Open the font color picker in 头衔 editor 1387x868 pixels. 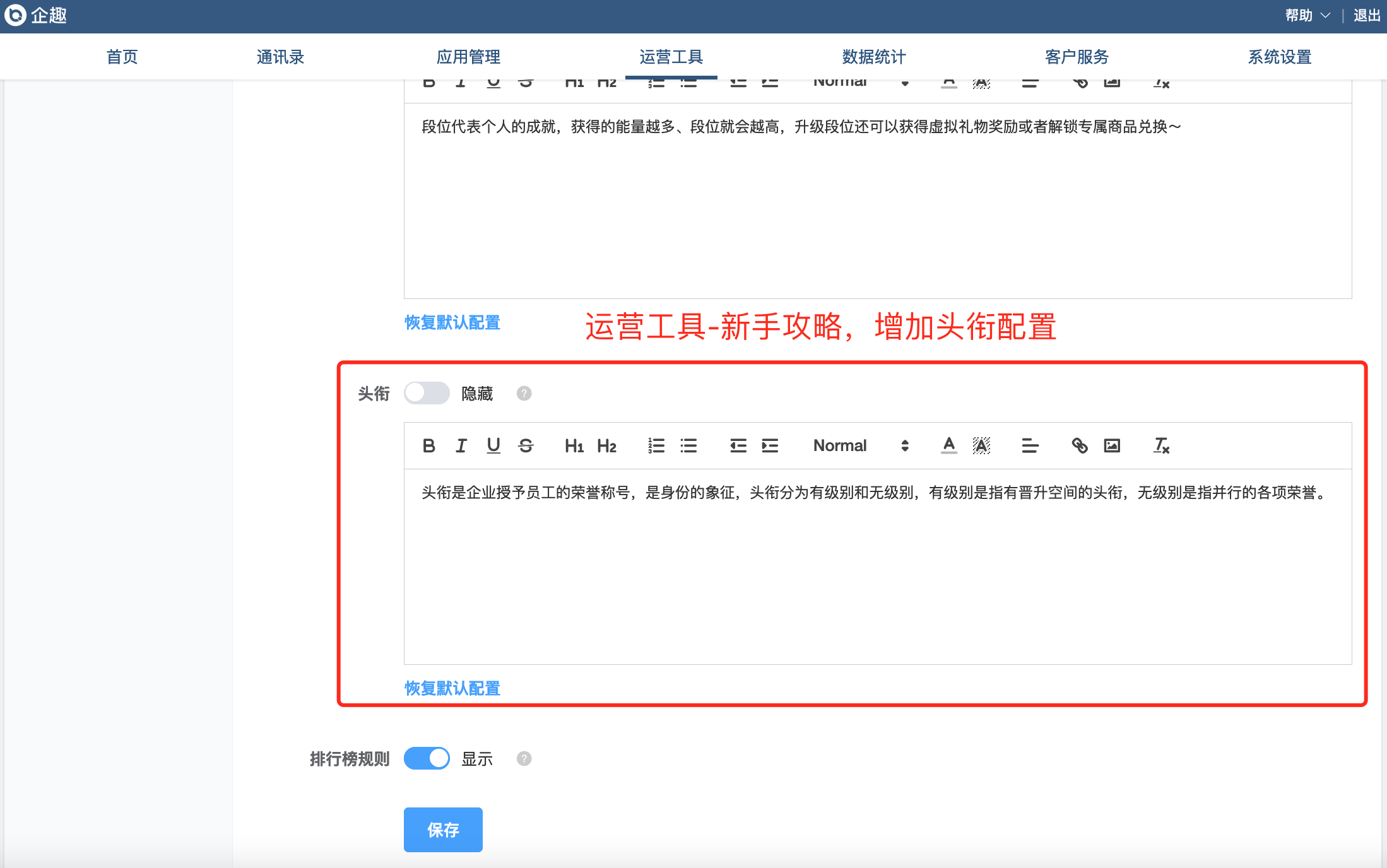tap(948, 446)
